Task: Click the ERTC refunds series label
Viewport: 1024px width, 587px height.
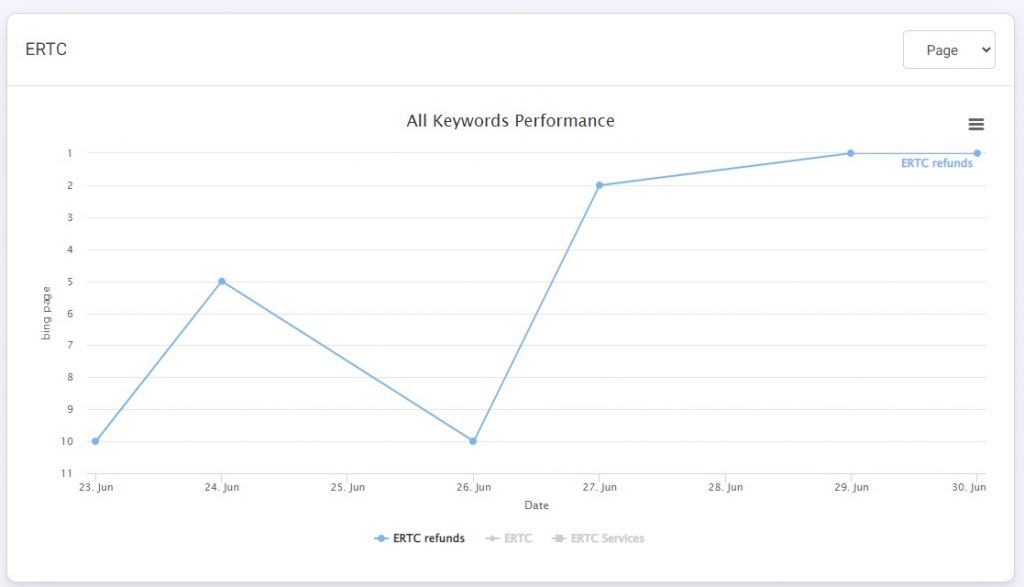Action: tap(936, 163)
